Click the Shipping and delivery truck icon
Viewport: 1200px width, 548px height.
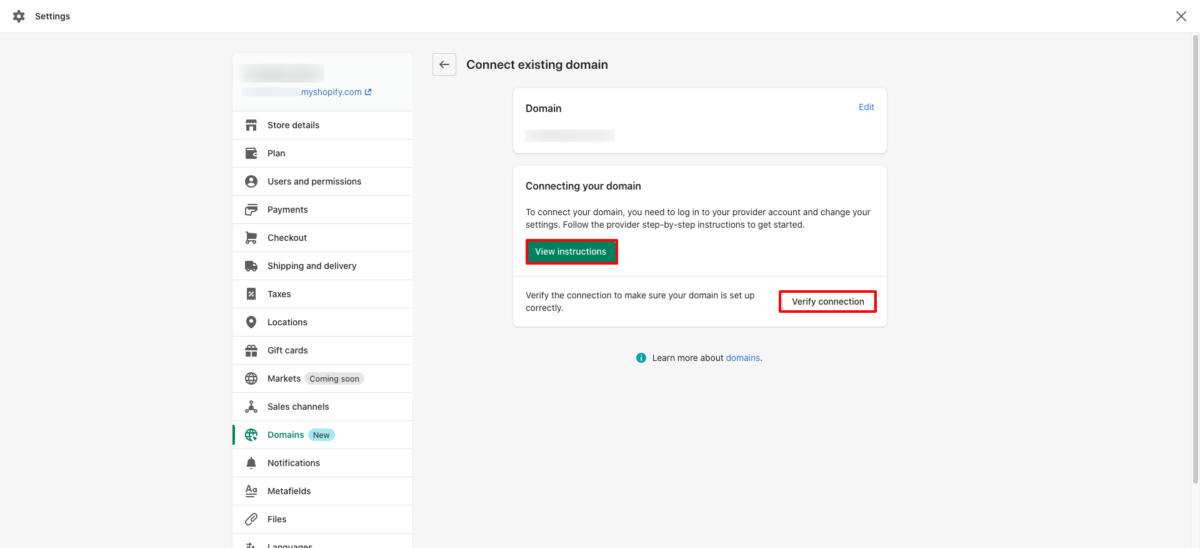click(251, 266)
